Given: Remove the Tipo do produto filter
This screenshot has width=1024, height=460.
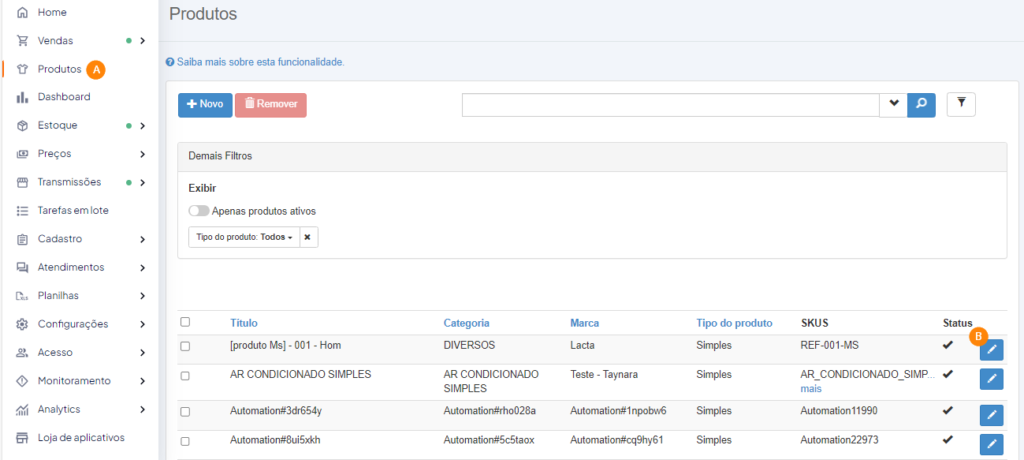Looking at the screenshot, I should [308, 237].
